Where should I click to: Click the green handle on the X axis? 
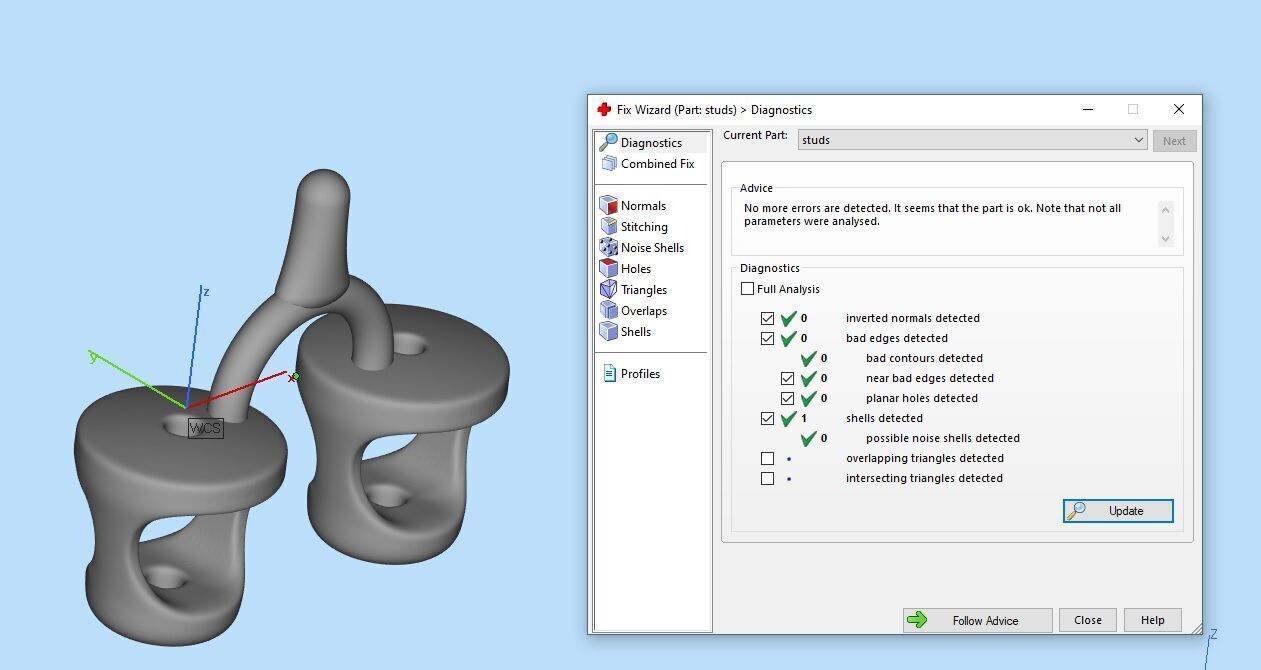point(295,376)
